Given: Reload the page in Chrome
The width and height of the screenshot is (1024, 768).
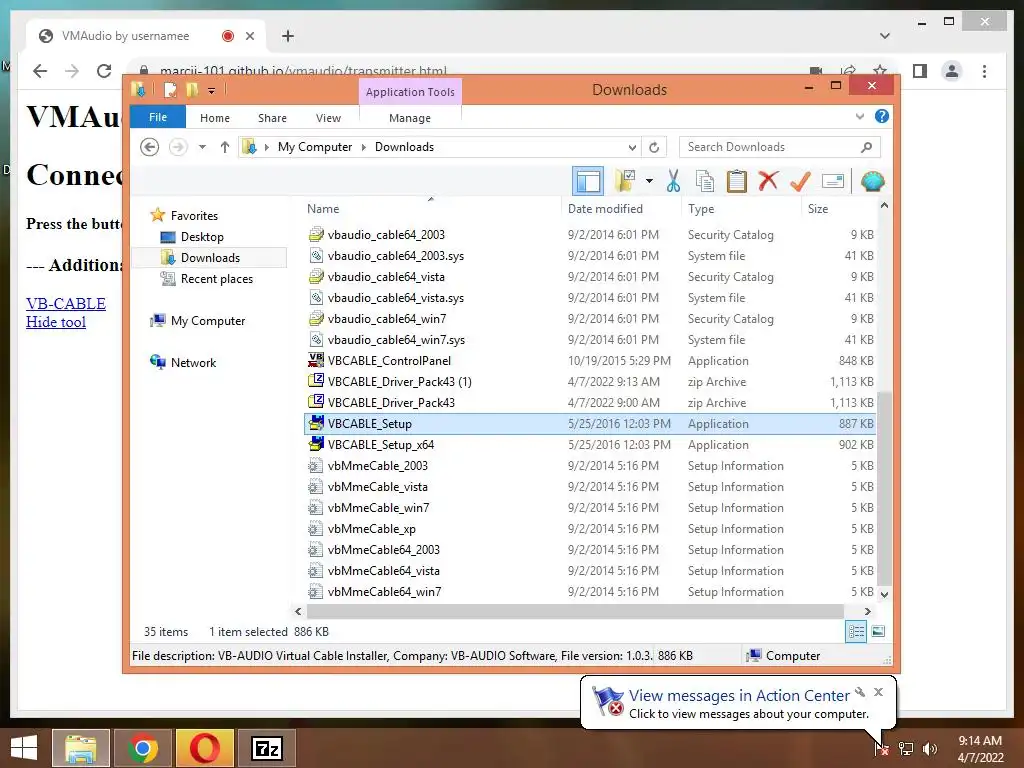Looking at the screenshot, I should pyautogui.click(x=104, y=71).
